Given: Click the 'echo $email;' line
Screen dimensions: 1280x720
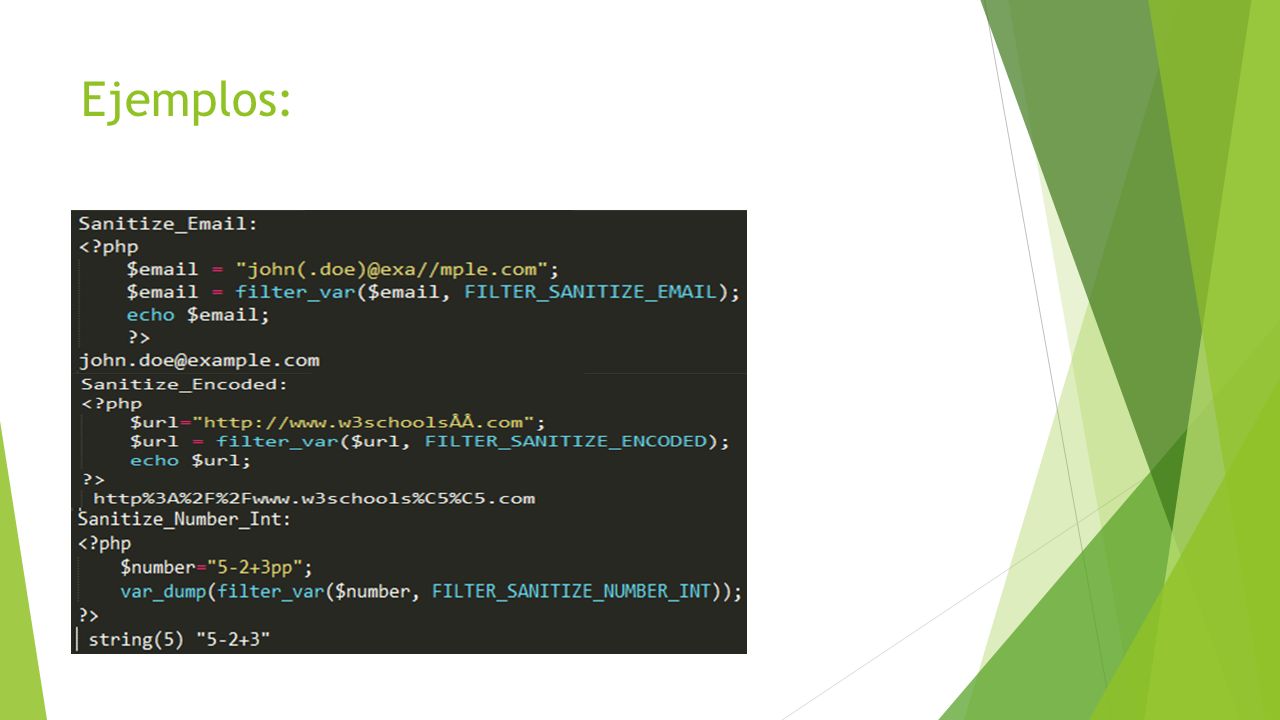Looking at the screenshot, I should pyautogui.click(x=198, y=315).
